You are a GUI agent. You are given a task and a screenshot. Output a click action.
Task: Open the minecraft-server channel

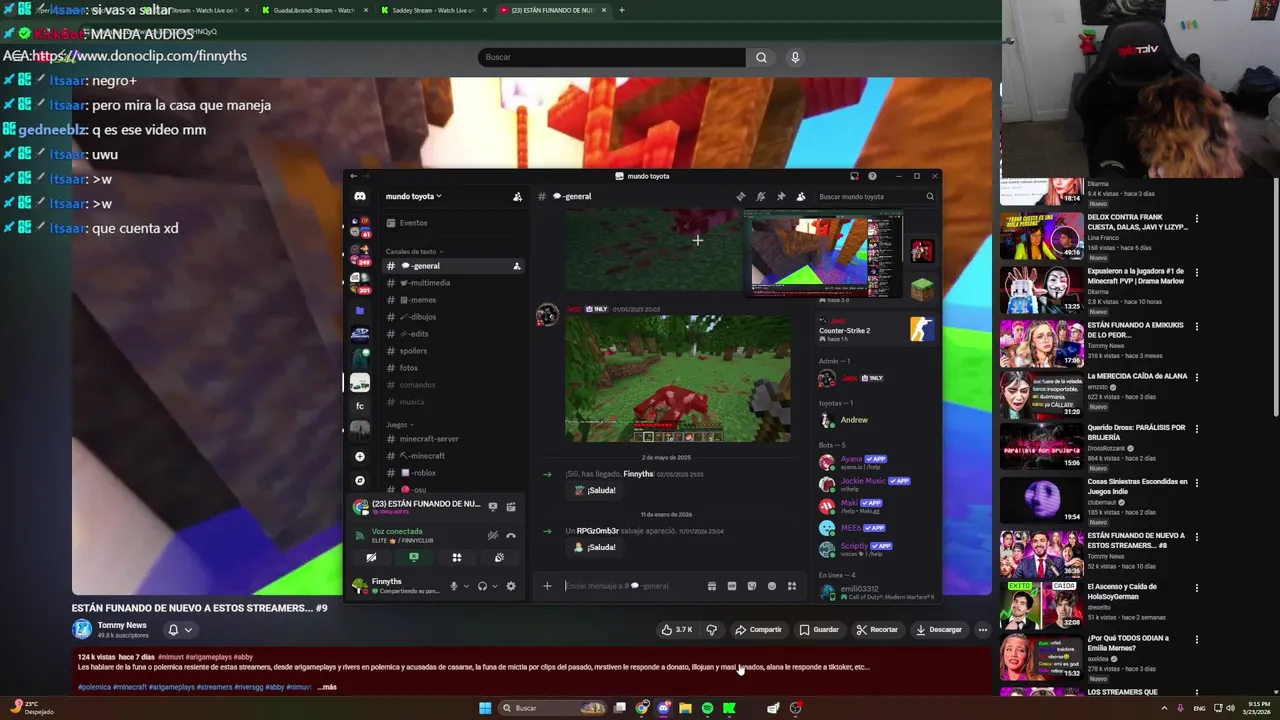(454, 439)
